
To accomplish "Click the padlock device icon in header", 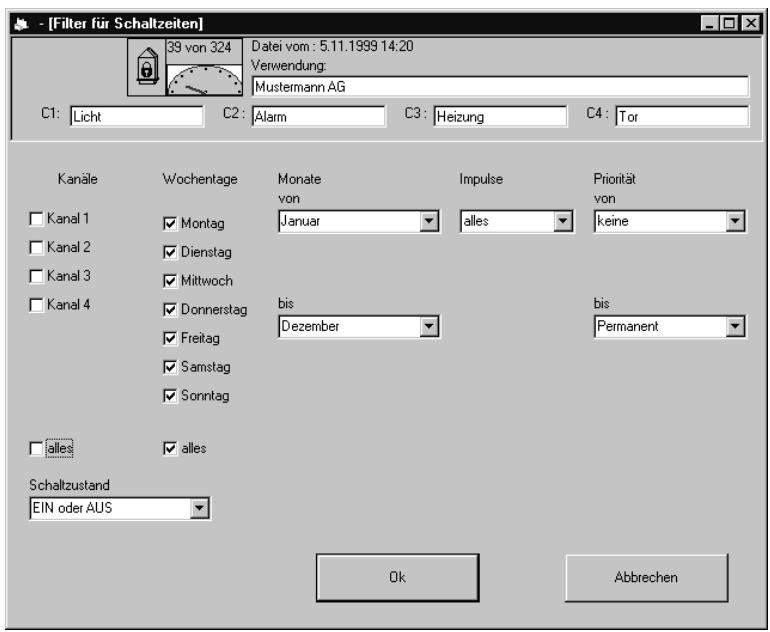I will click(x=145, y=68).
